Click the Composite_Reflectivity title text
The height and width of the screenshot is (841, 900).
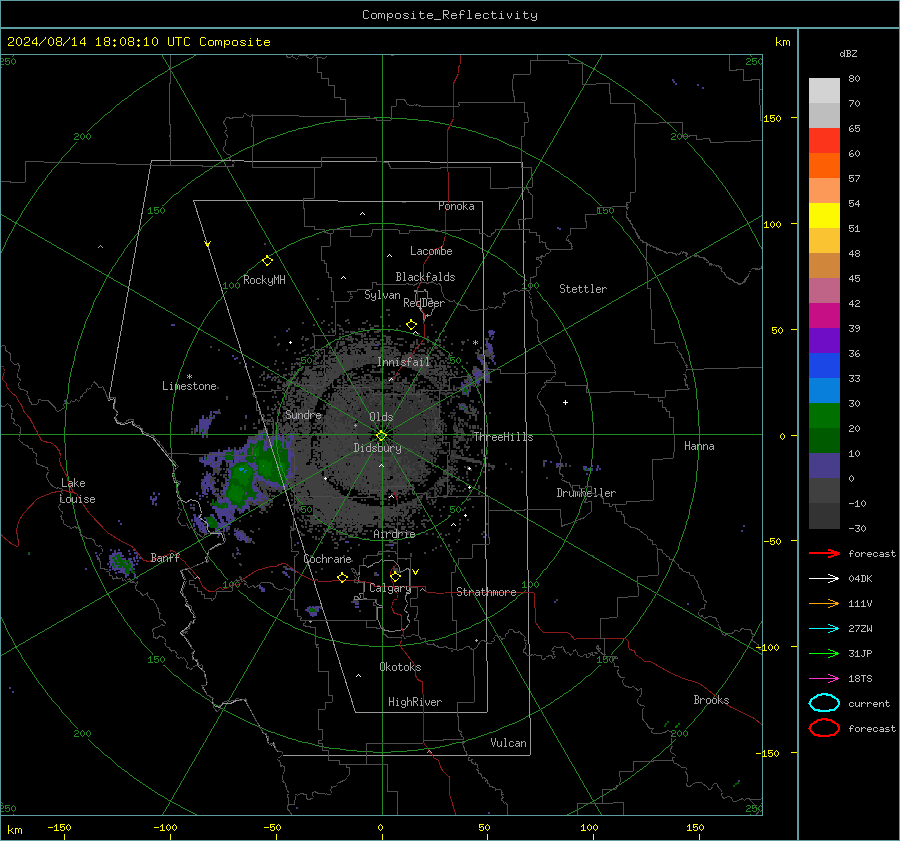[450, 15]
